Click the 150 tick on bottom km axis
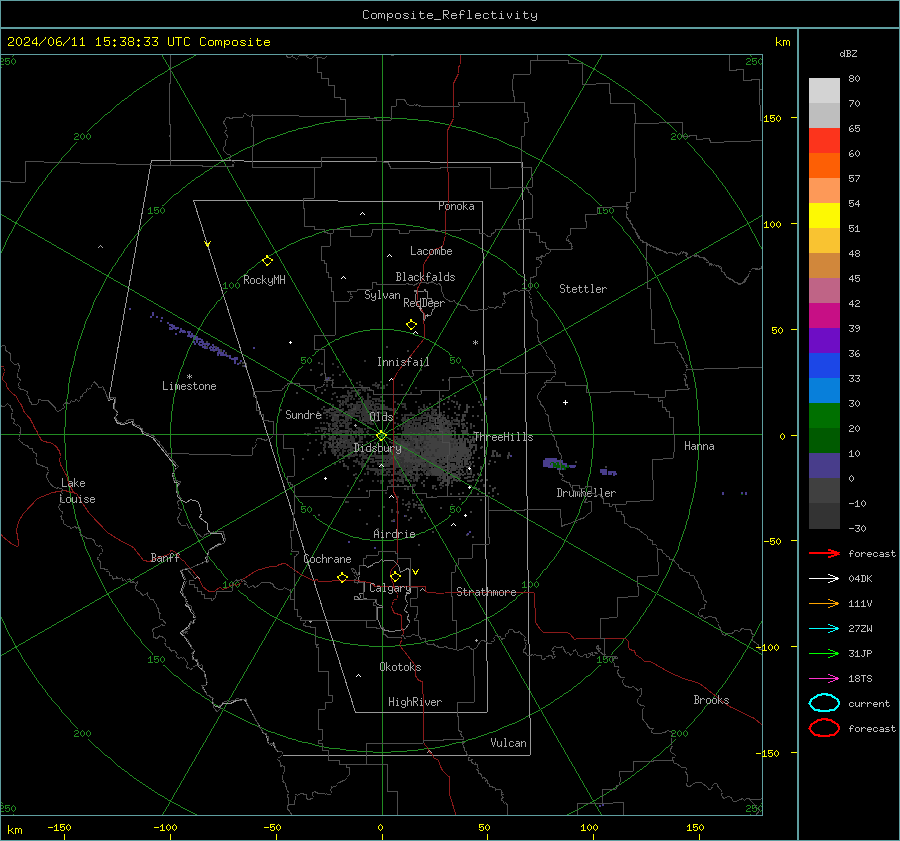This screenshot has width=900, height=841. pos(695,827)
